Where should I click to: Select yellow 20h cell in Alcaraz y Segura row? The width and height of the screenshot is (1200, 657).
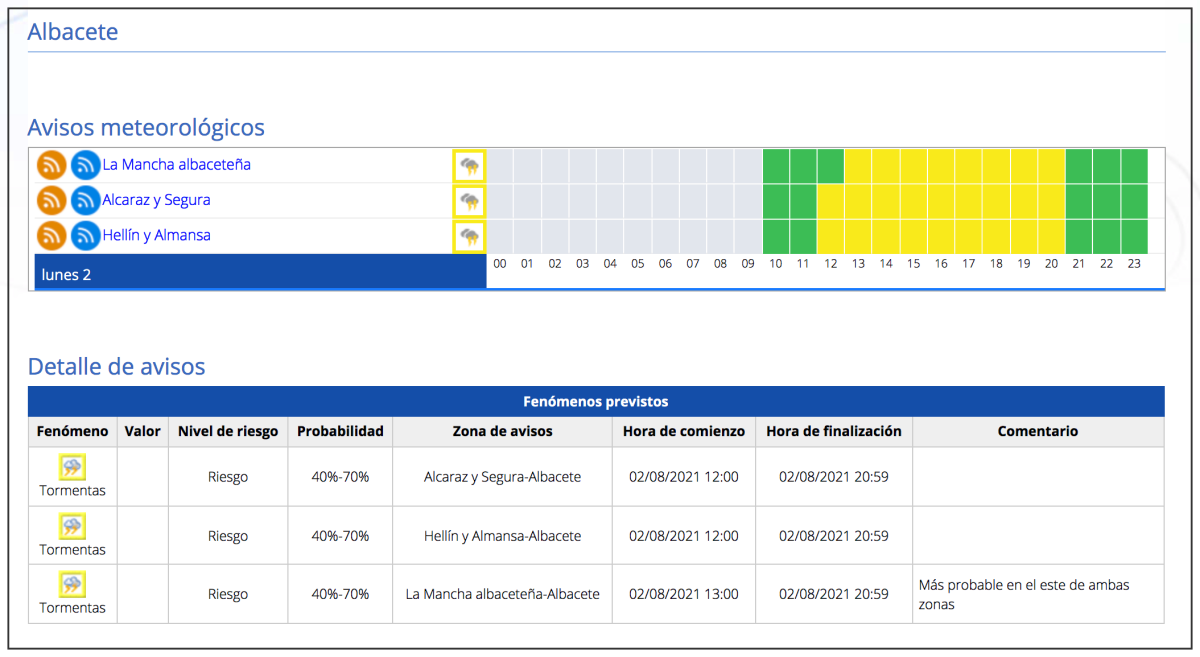pos(1051,201)
